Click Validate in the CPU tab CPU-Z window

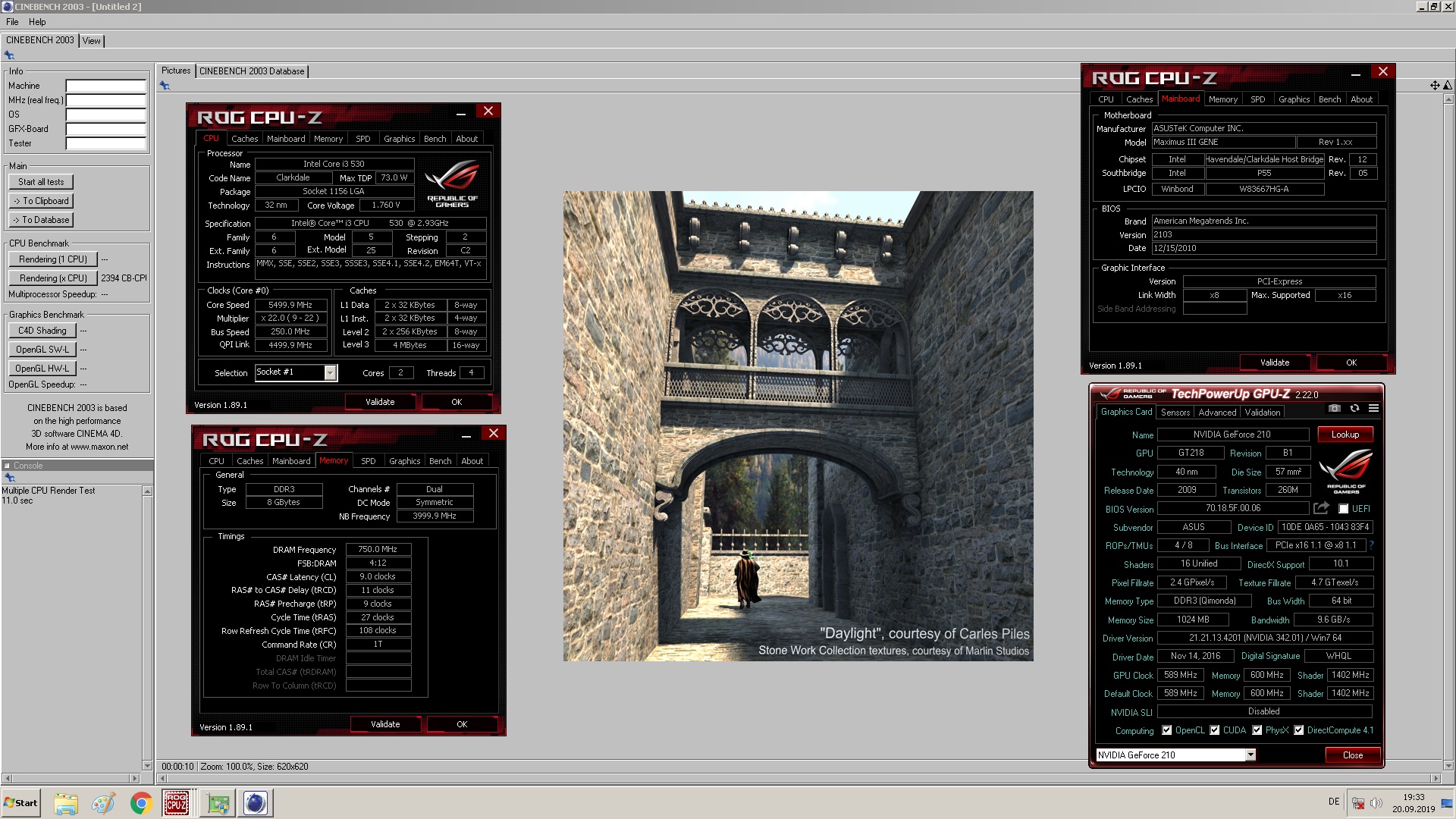[x=380, y=402]
